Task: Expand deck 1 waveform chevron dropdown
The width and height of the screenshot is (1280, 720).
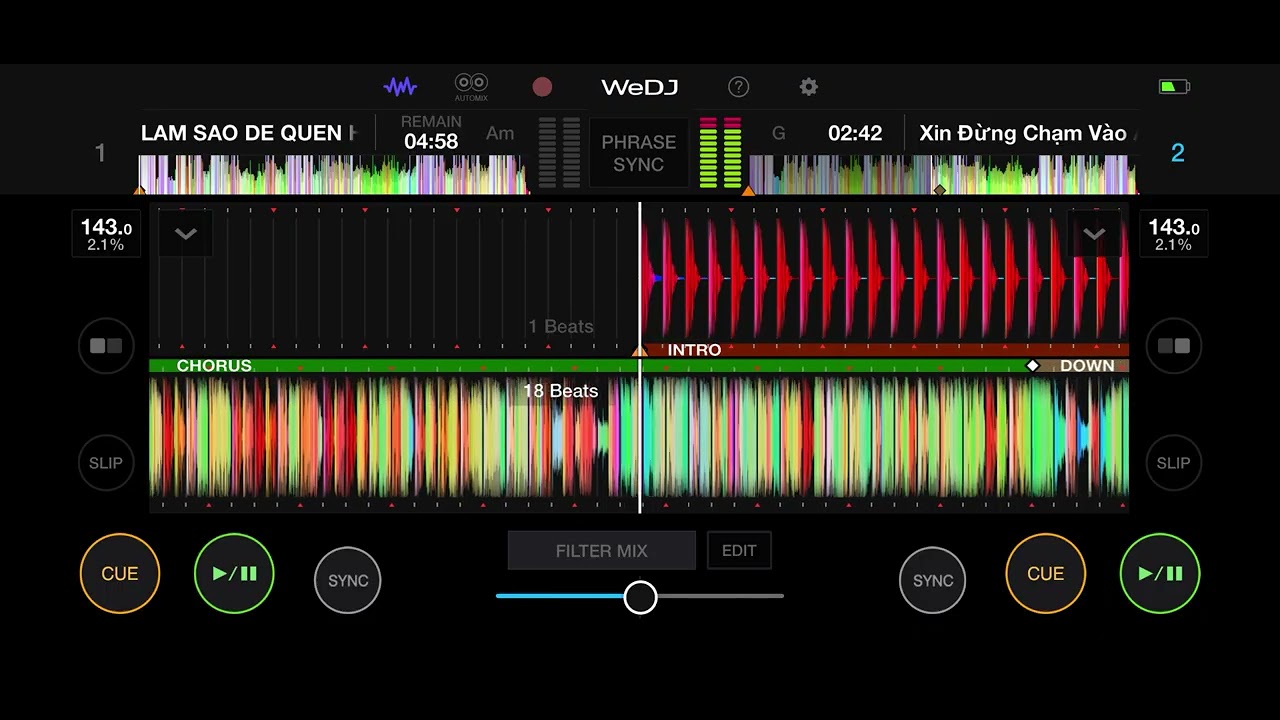Action: pos(185,234)
